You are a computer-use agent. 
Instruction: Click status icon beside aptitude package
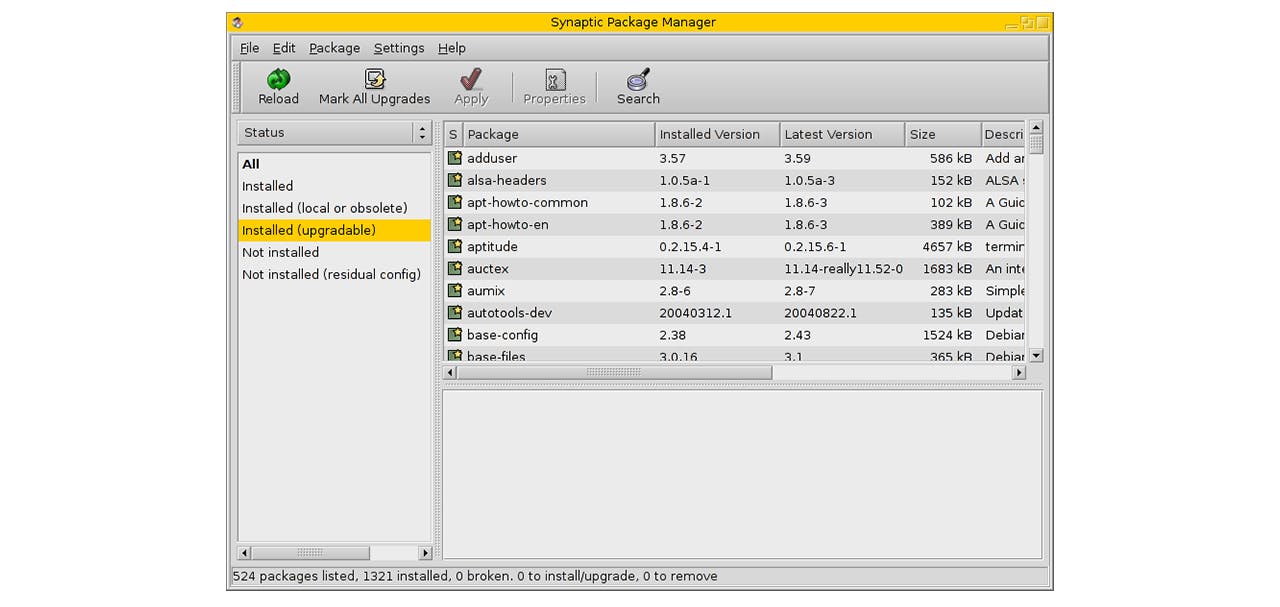pyautogui.click(x=455, y=246)
